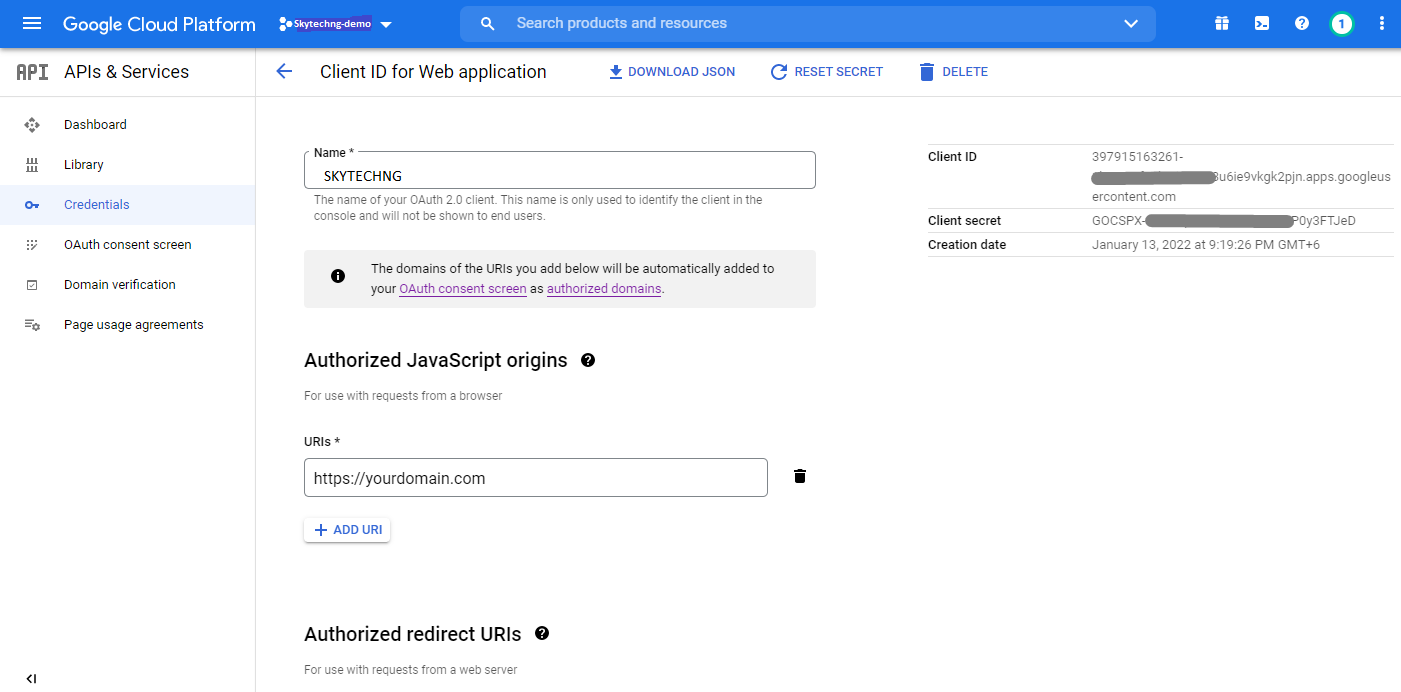This screenshot has height=692, width=1401.
Task: Open the three-dot settings menu
Action: pos(1382,23)
